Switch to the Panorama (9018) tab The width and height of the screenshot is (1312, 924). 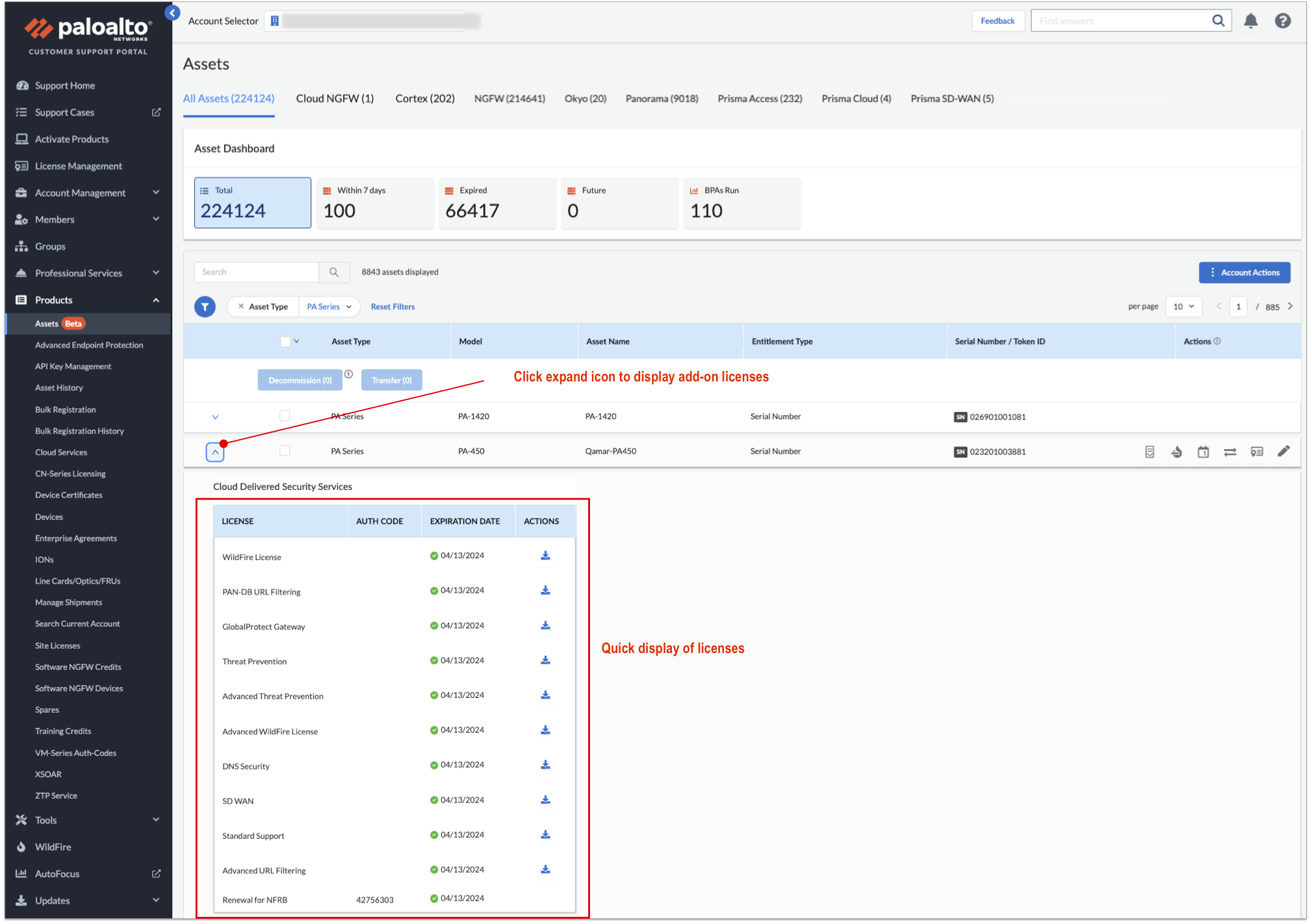662,99
